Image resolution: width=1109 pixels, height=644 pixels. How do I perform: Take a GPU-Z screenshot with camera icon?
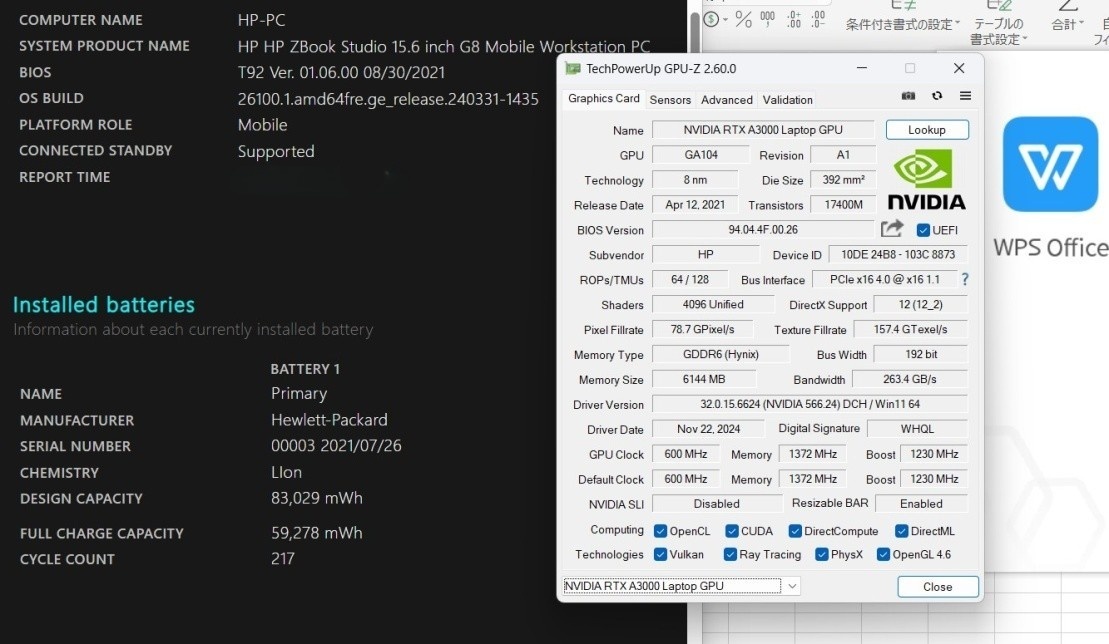coord(908,97)
